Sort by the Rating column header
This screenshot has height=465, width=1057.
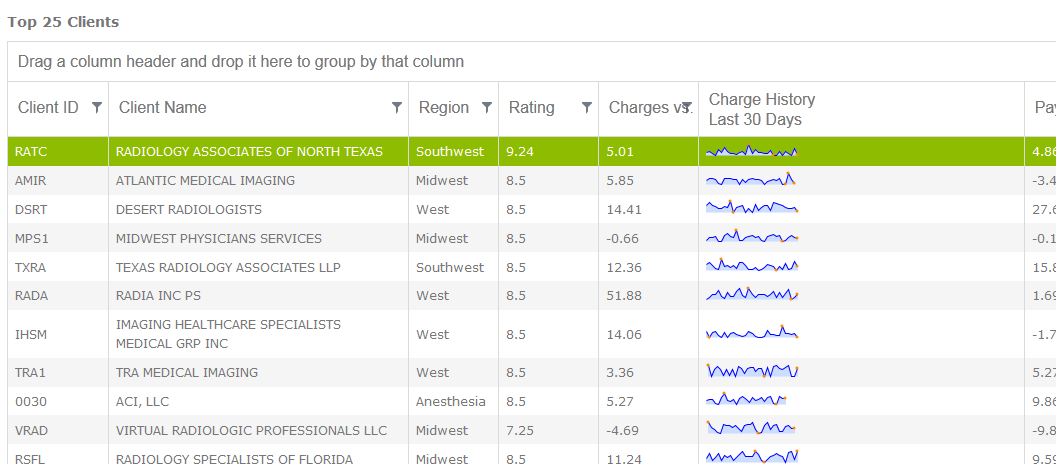click(531, 108)
